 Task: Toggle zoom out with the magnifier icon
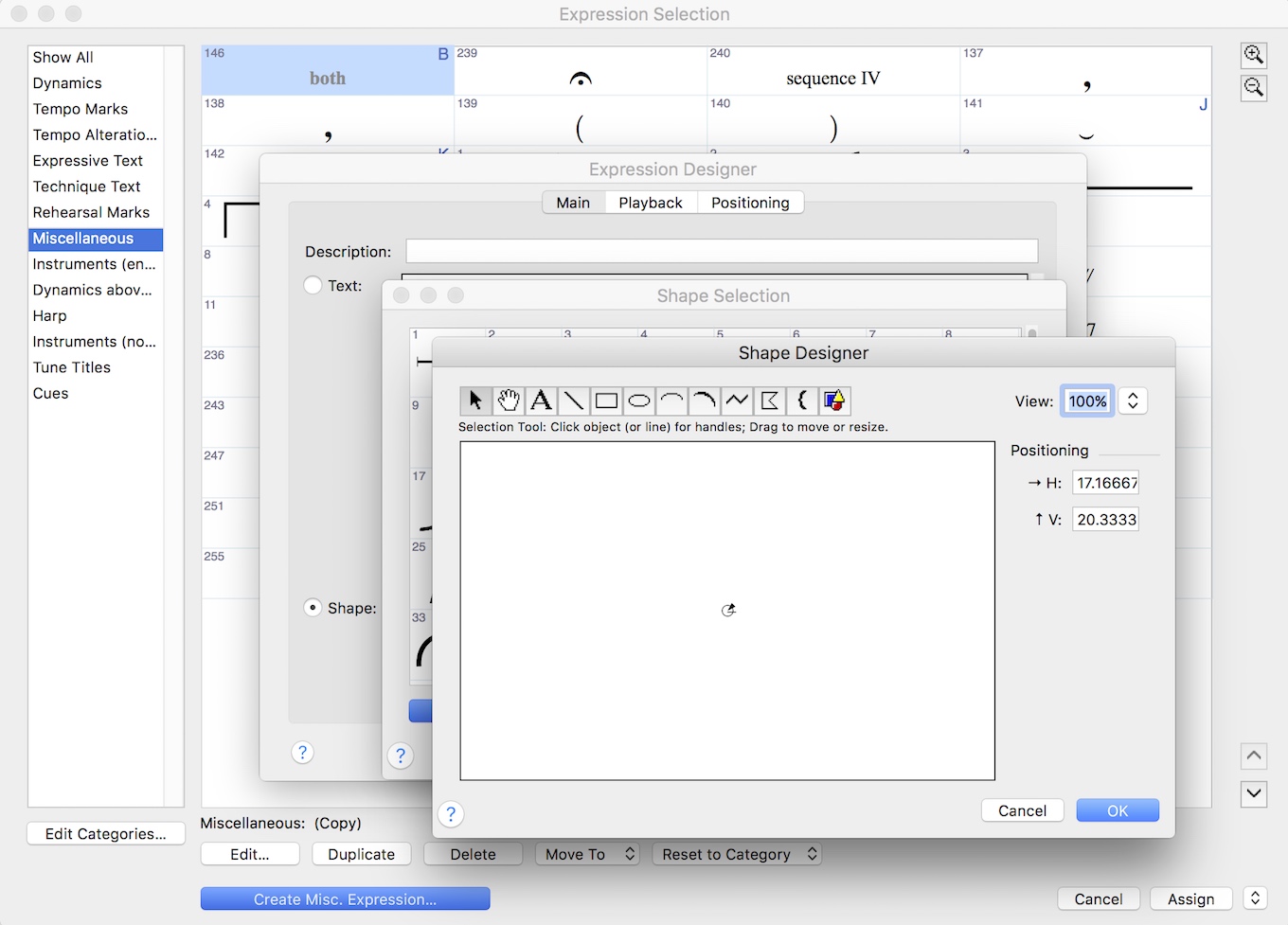tap(1253, 87)
